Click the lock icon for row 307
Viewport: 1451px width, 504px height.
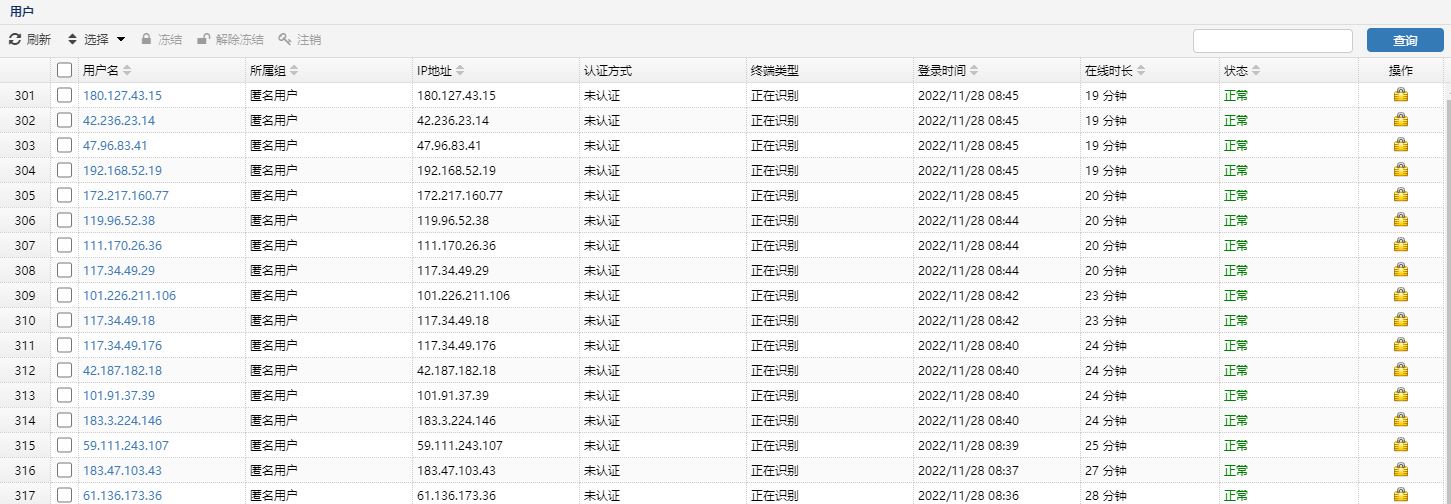(x=1401, y=245)
